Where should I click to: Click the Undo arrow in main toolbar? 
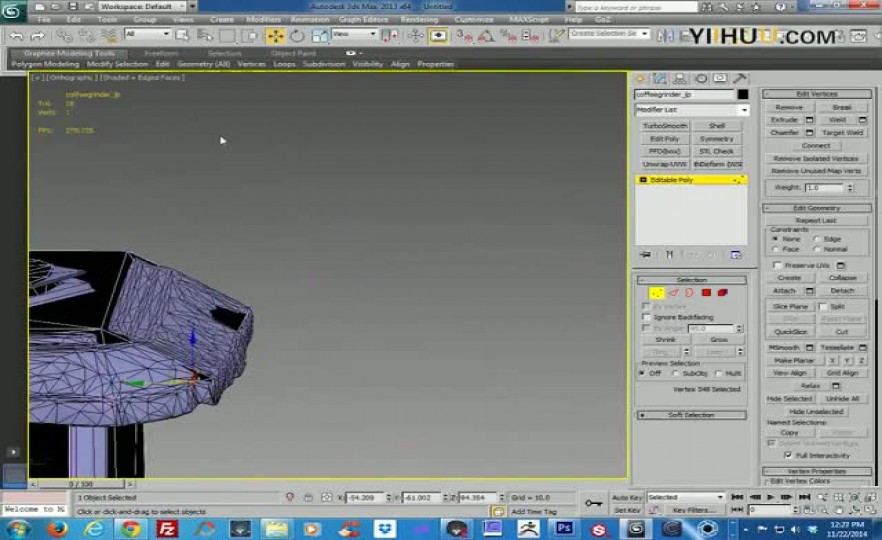click(x=16, y=36)
